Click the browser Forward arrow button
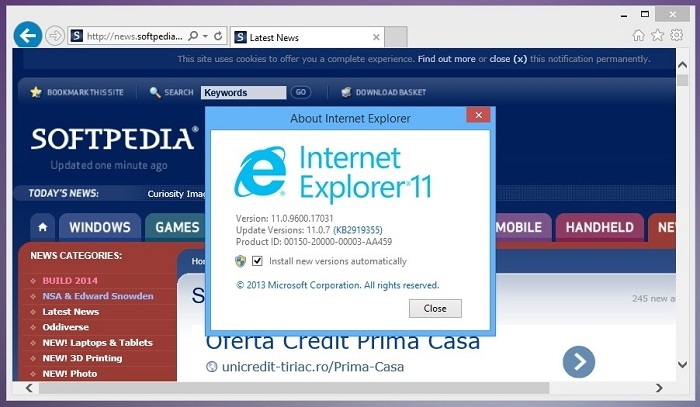Viewport: 700px width, 407px height. coord(55,36)
